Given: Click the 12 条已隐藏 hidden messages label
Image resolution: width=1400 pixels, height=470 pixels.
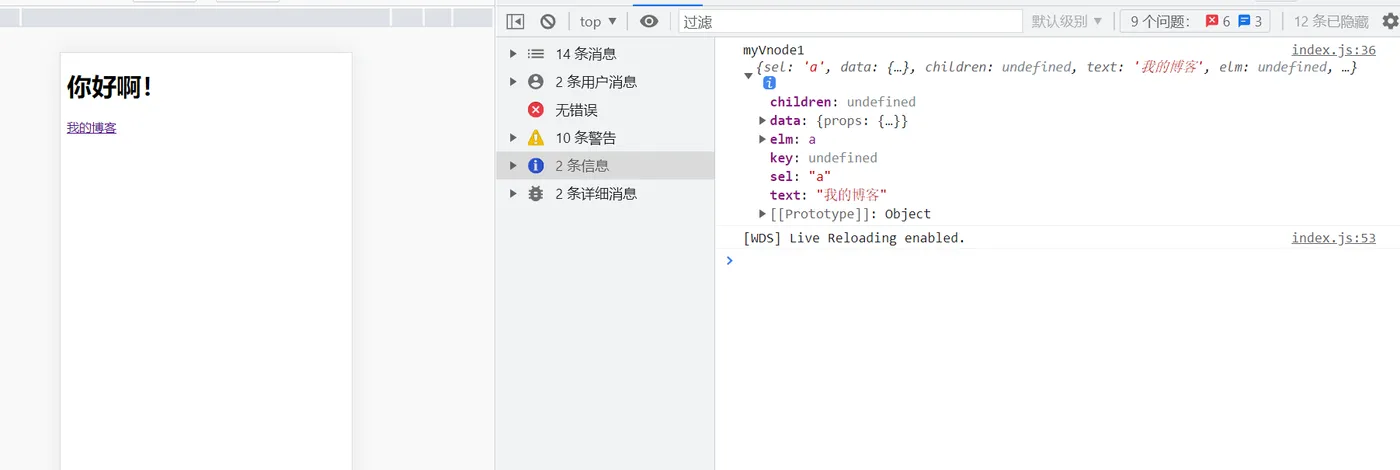Looking at the screenshot, I should pos(1331,21).
